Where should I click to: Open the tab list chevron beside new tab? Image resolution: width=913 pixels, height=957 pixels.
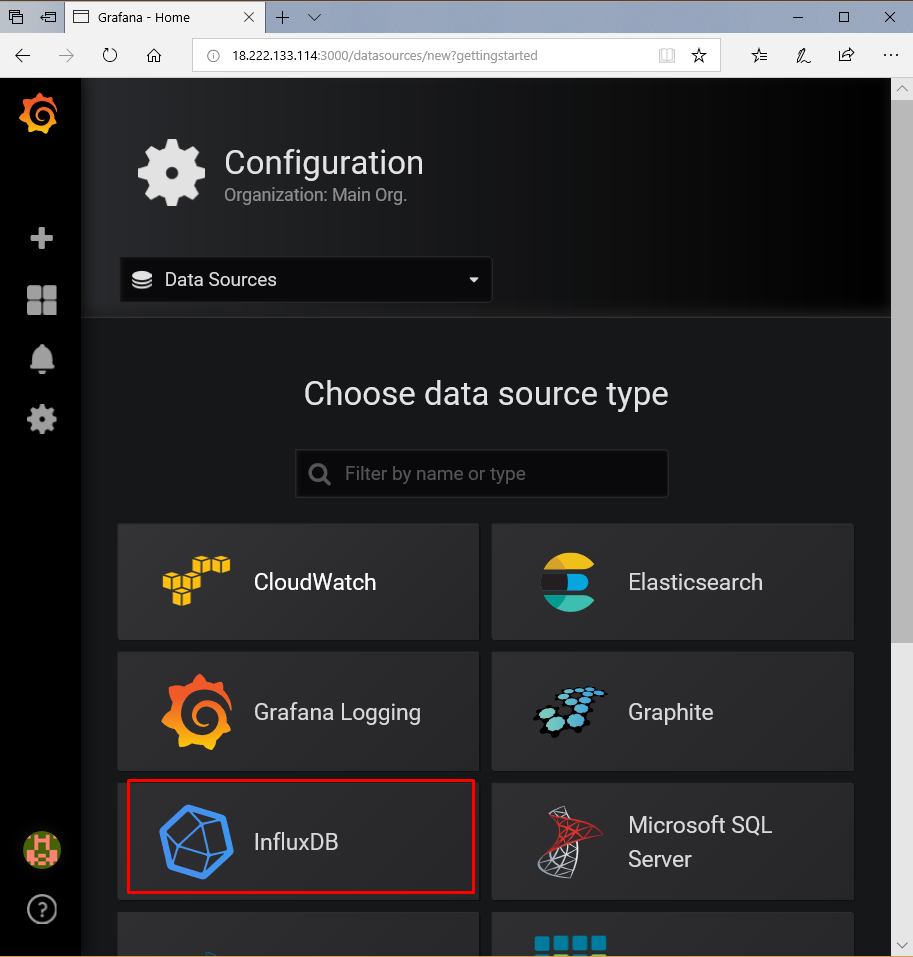314,17
